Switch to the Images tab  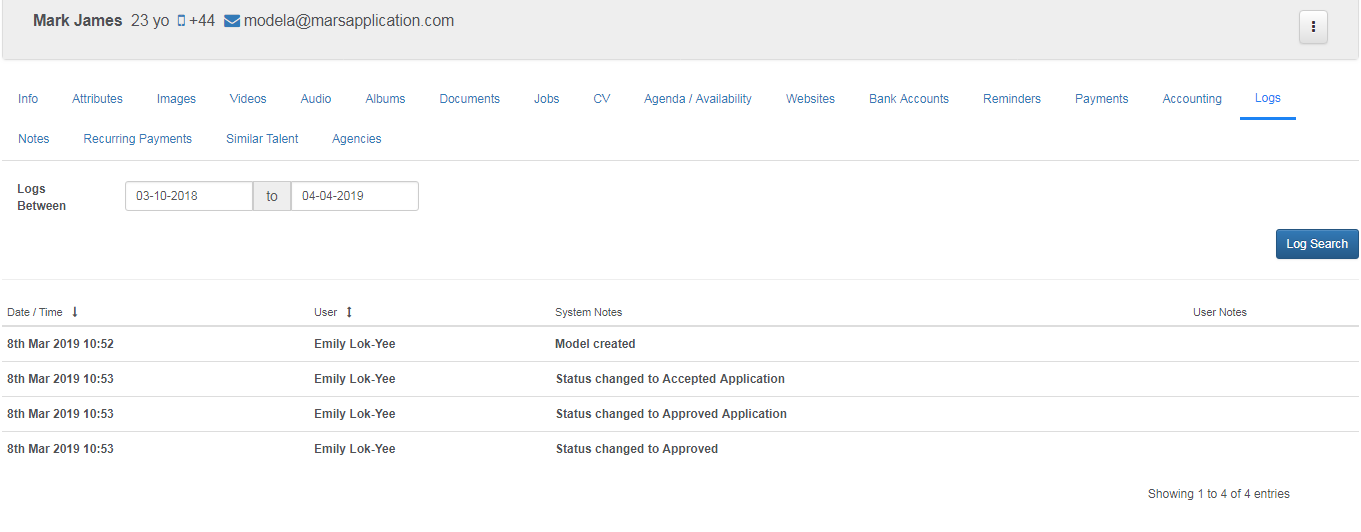tap(176, 99)
